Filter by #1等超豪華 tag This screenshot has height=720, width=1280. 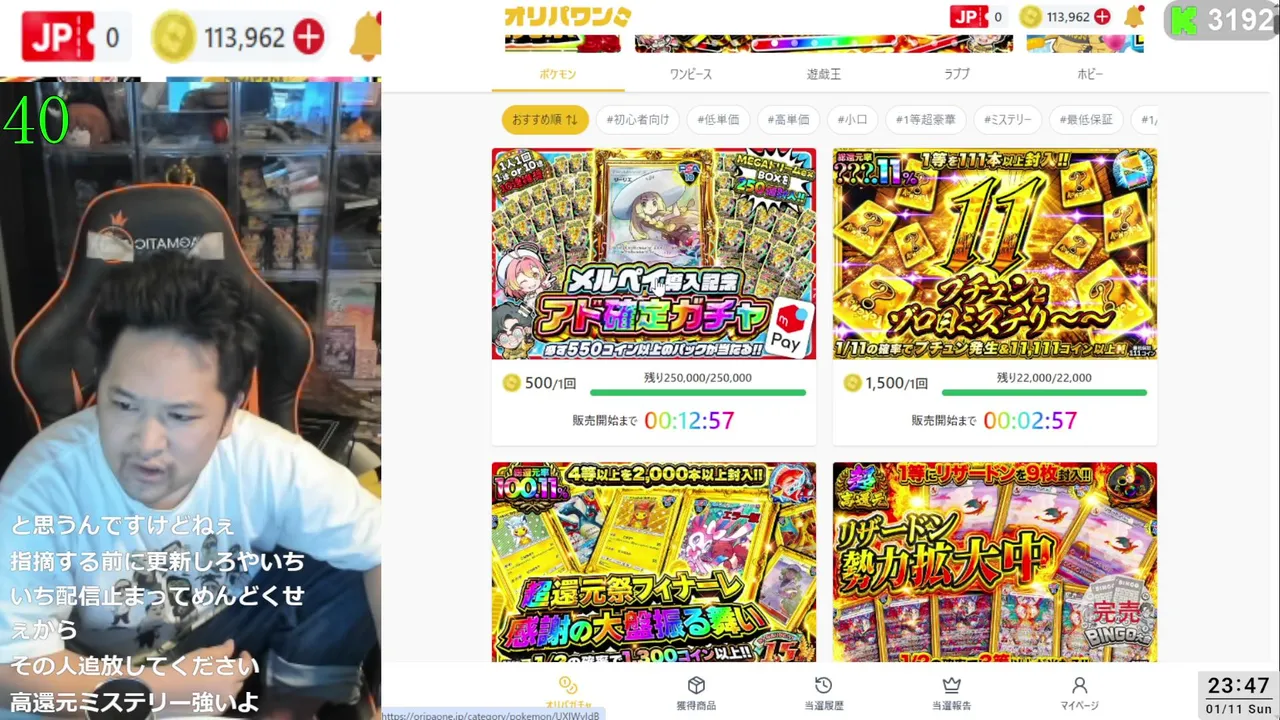point(925,120)
